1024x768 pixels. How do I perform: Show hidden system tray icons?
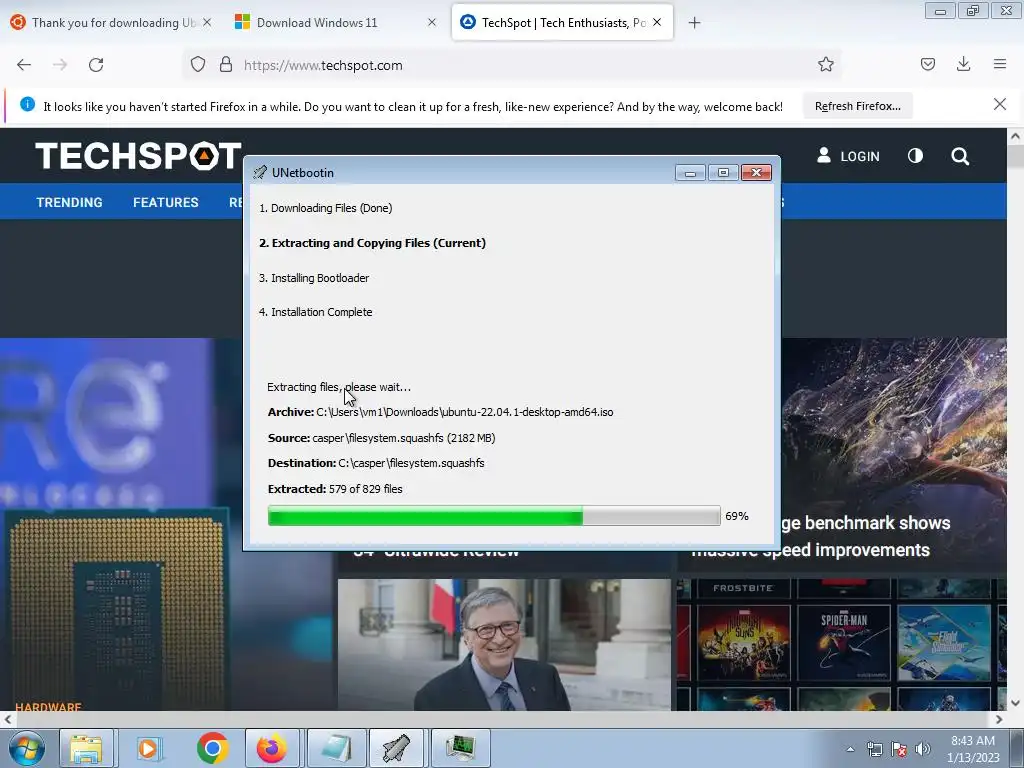click(850, 749)
